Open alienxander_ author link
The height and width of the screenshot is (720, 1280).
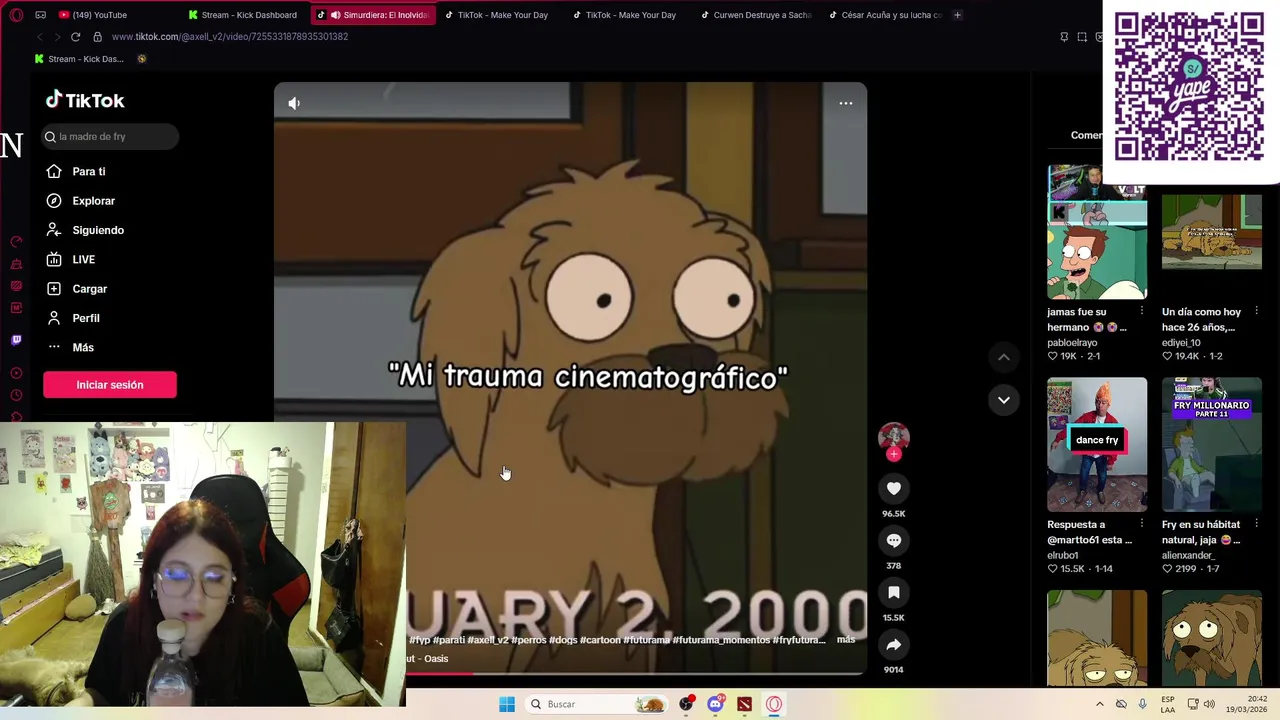pos(1188,555)
